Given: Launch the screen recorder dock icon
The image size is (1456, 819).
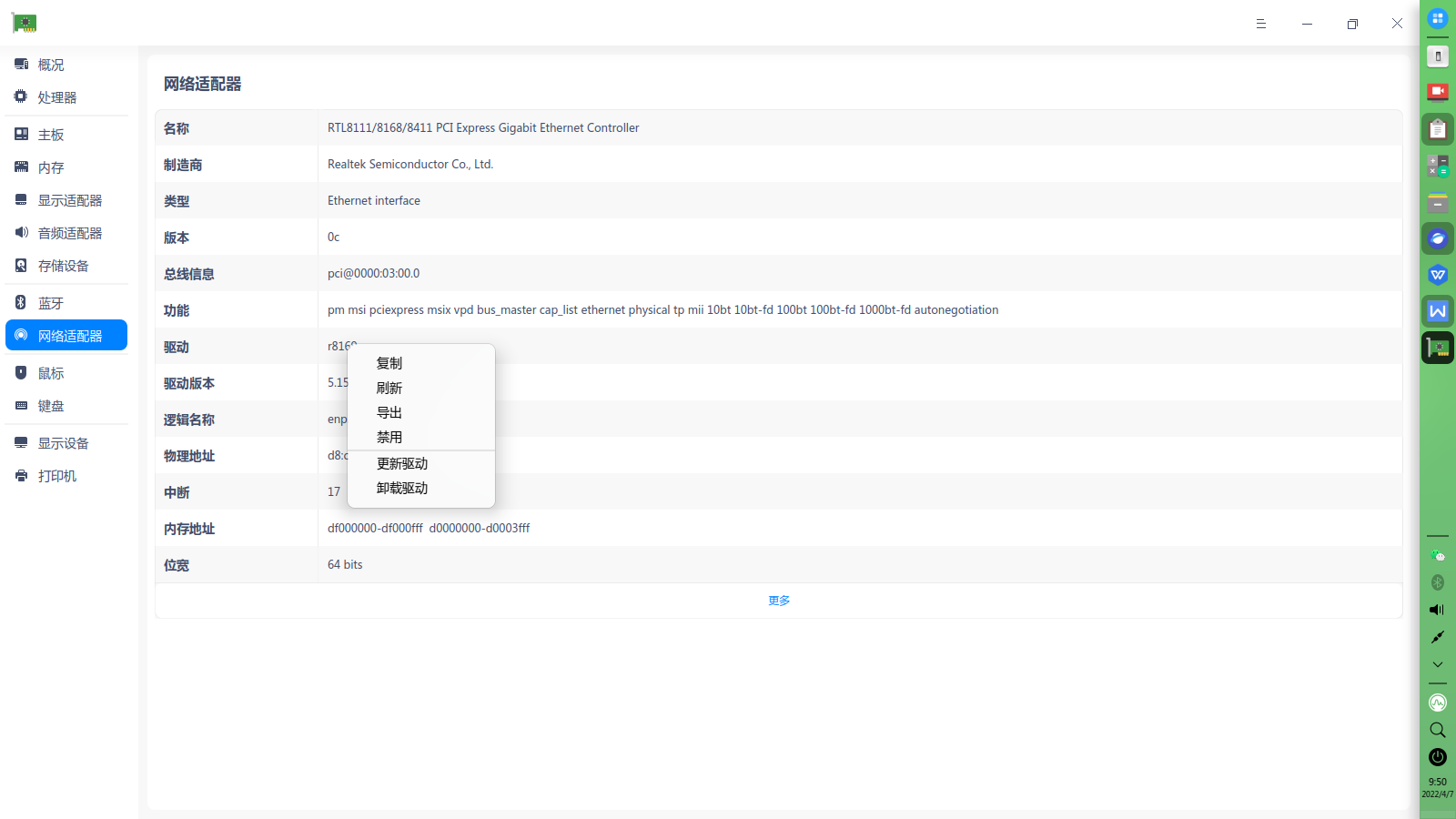Looking at the screenshot, I should tap(1438, 92).
